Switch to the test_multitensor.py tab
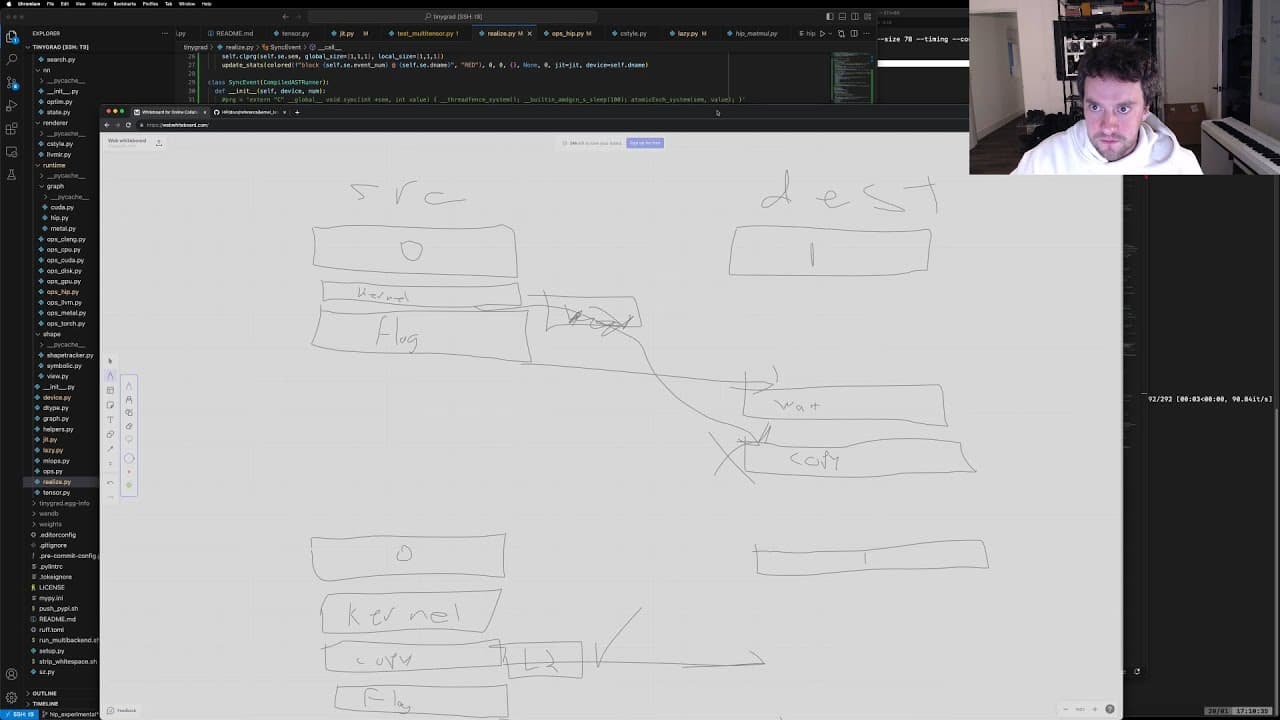The height and width of the screenshot is (720, 1280). pos(427,33)
